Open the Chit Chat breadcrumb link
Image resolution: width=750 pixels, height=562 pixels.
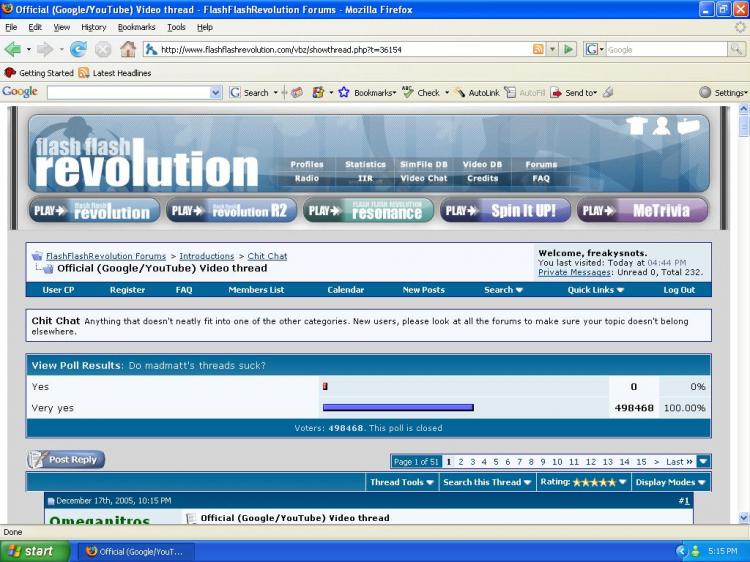click(267, 256)
